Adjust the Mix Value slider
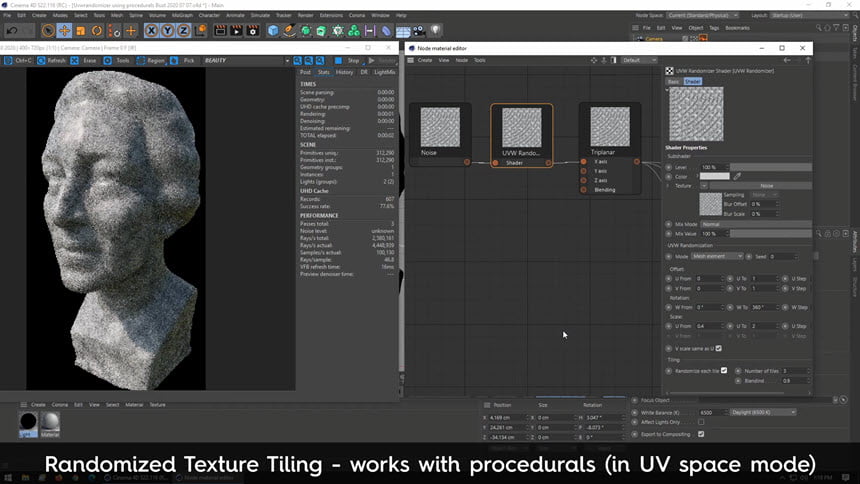Viewport: 860px width, 484px height. [x=770, y=234]
